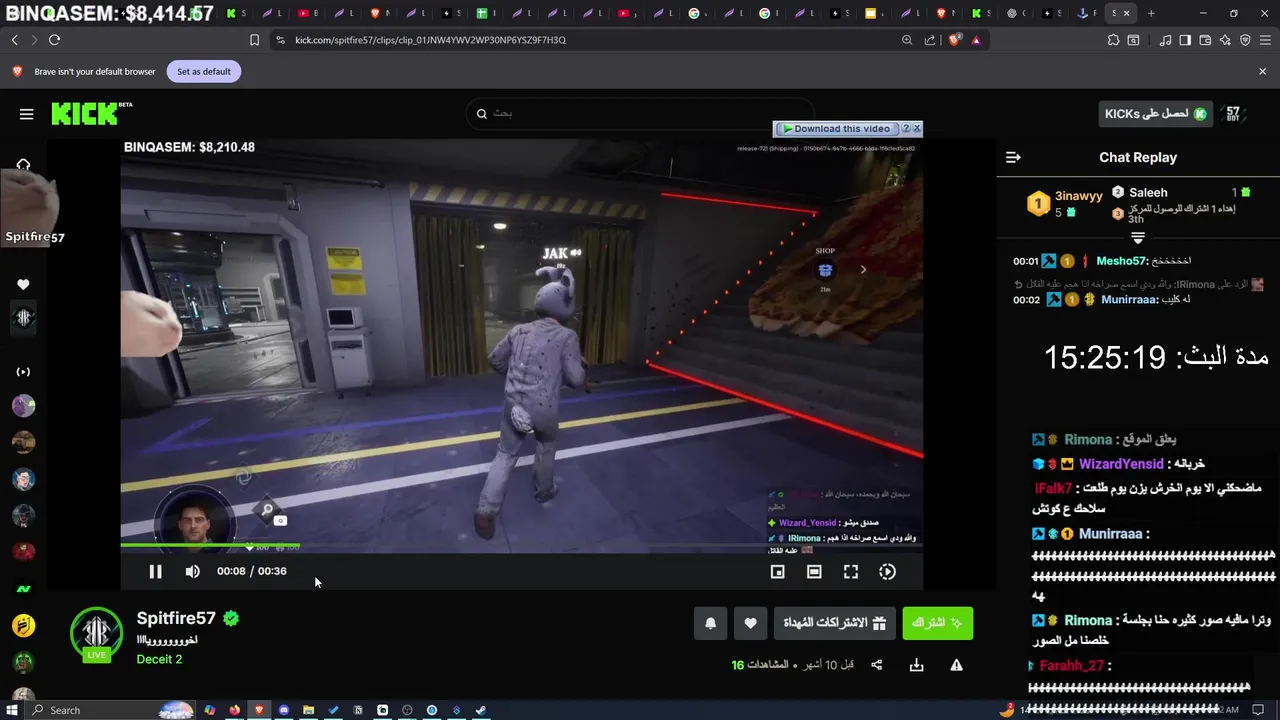This screenshot has height=720, width=1280.
Task: Toggle theater mode in video player
Action: pos(814,571)
